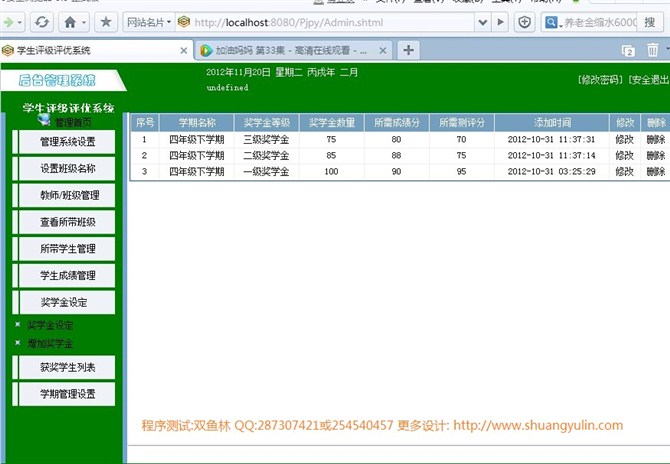The width and height of the screenshot is (670, 464).
Task: Click the 一级奖学金 cell
Action: 266,172
